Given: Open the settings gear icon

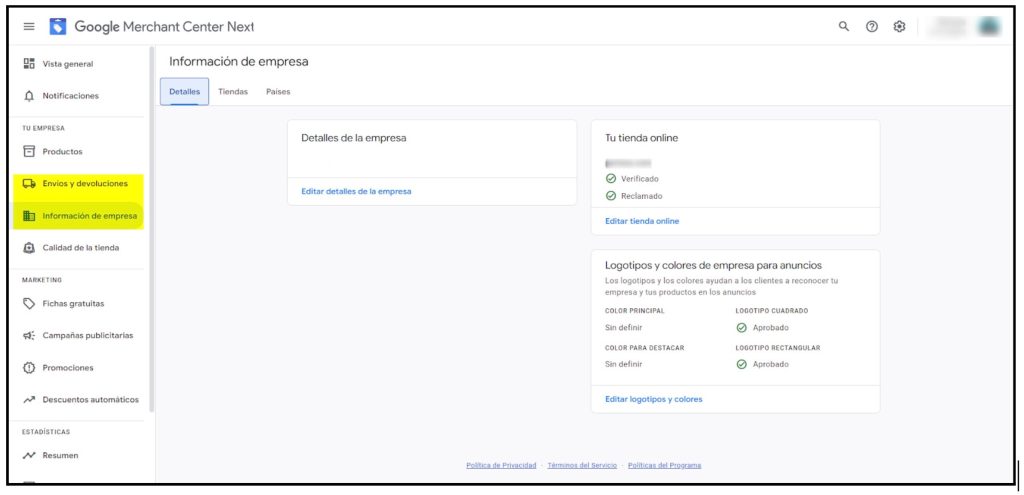Looking at the screenshot, I should point(899,27).
